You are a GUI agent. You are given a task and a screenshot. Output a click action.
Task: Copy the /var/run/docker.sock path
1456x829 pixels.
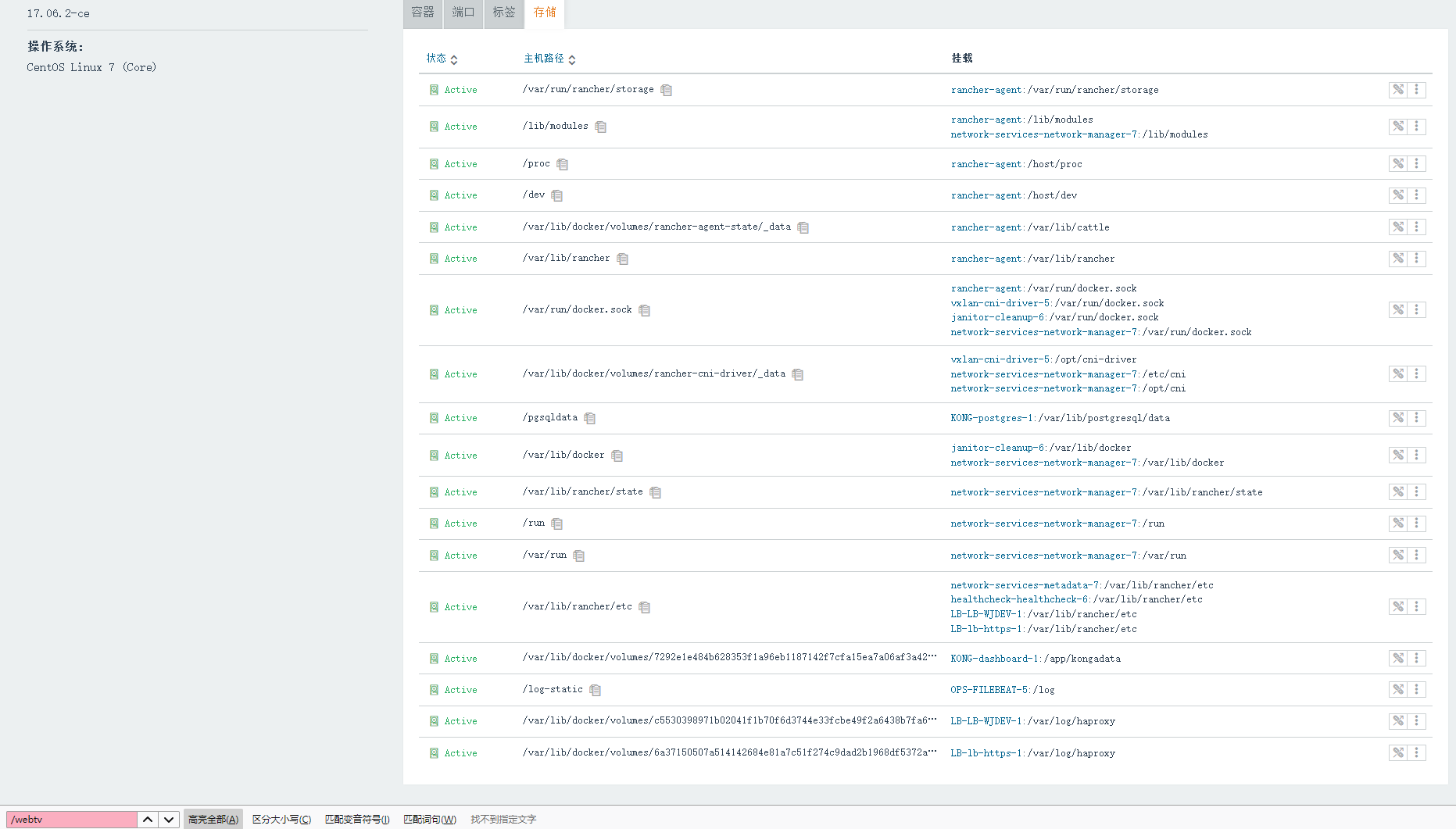[x=644, y=310]
